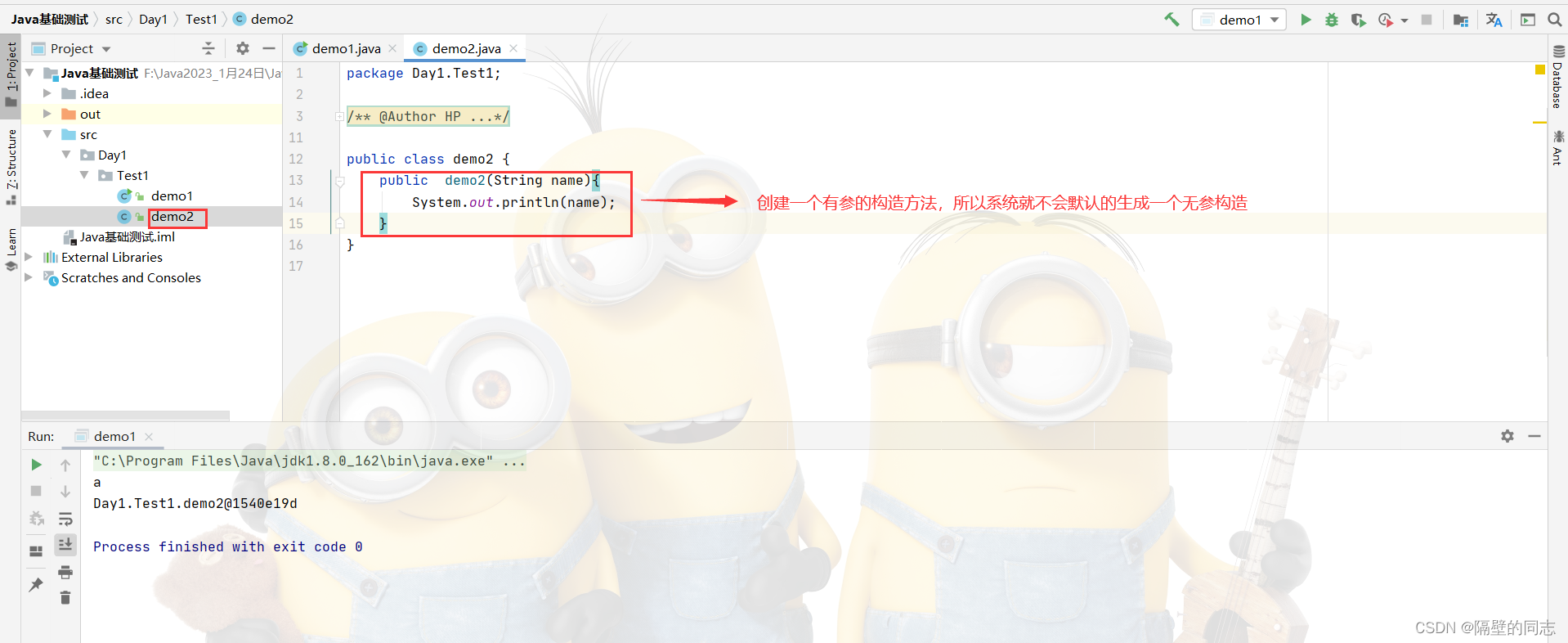Open Search Everywhere magnifier icon

[x=1554, y=20]
